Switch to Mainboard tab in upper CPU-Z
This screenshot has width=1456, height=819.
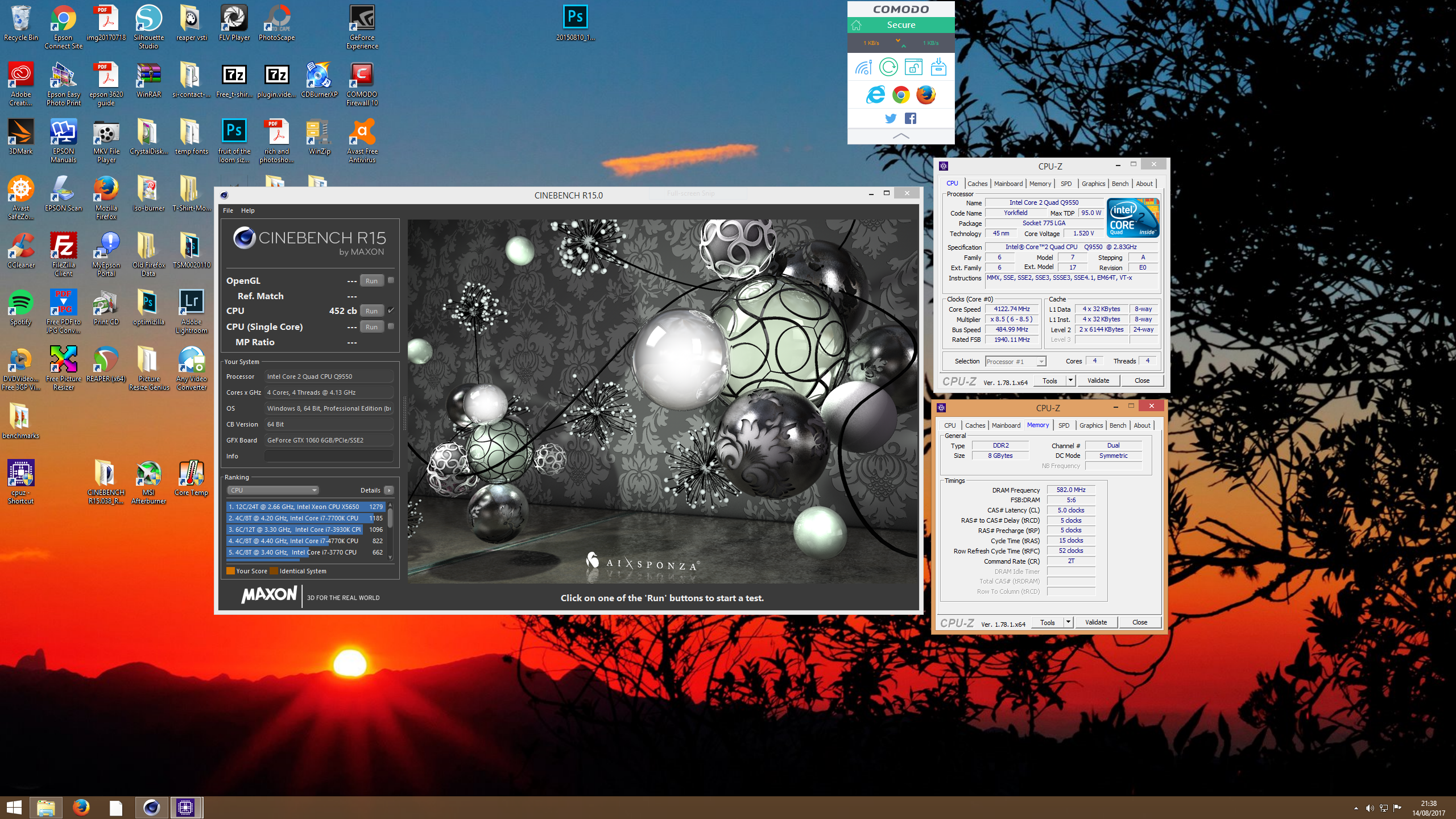(x=1008, y=184)
